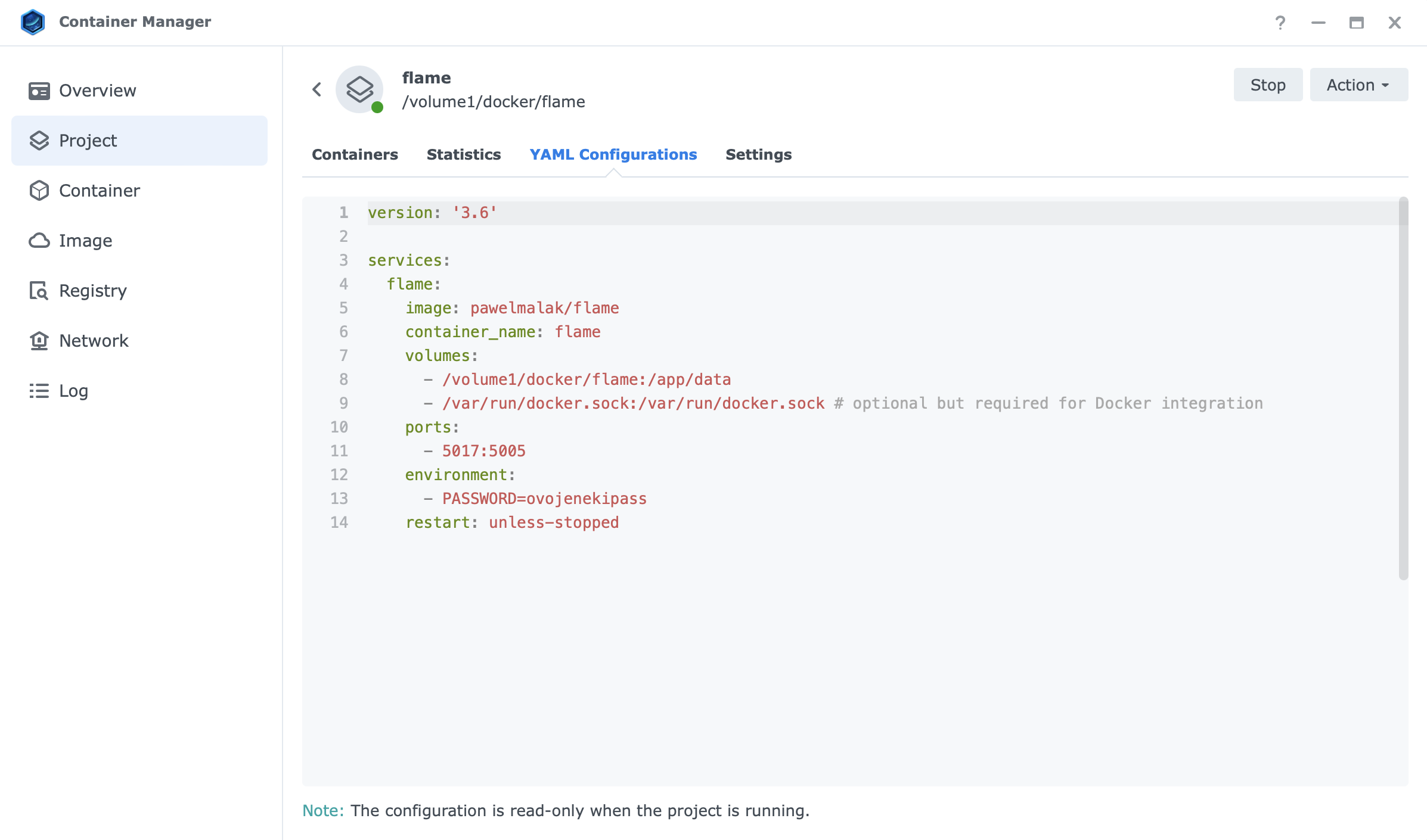This screenshot has width=1427, height=840.
Task: Open Registry section in sidebar
Action: (x=139, y=291)
